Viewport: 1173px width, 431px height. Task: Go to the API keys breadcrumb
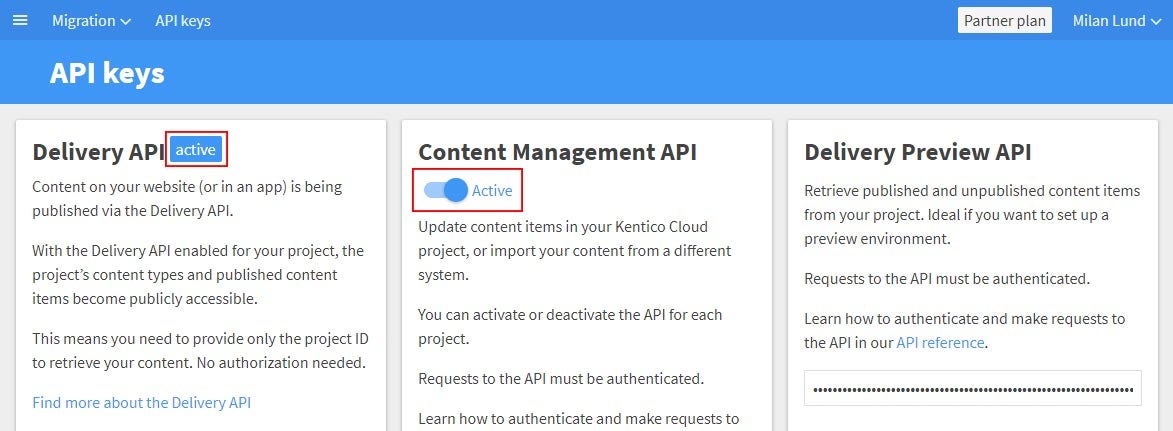tap(183, 21)
